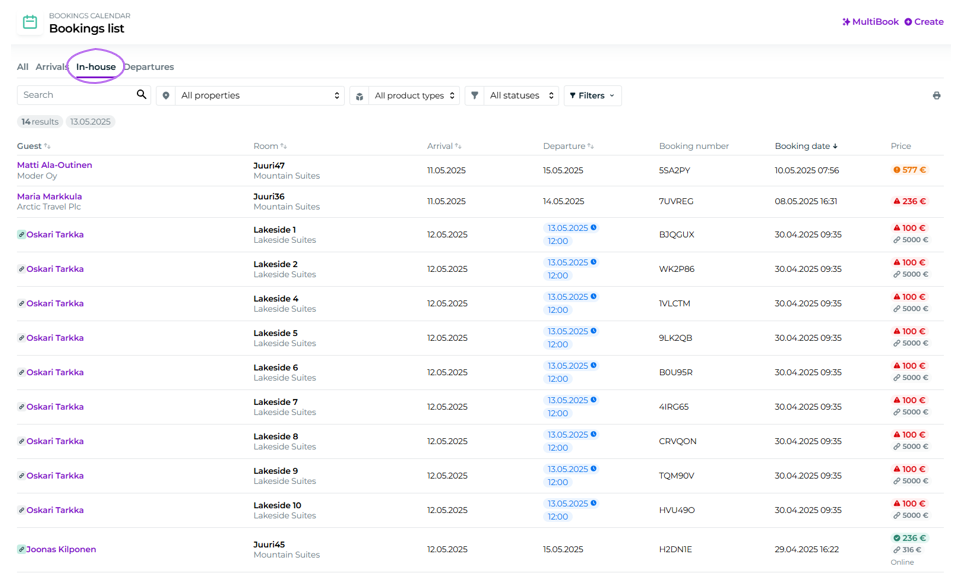The image size is (959, 582).
Task: Switch to the Arrivals tab
Action: [51, 67]
